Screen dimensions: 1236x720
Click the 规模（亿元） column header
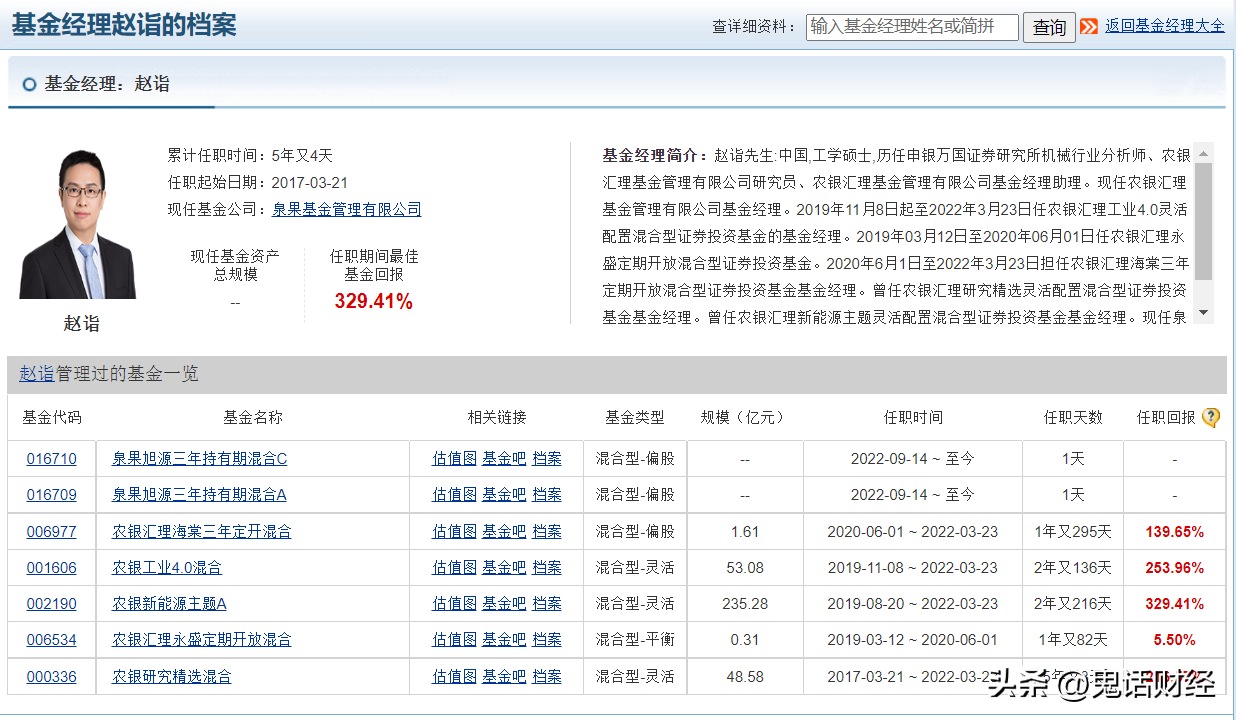pos(742,417)
